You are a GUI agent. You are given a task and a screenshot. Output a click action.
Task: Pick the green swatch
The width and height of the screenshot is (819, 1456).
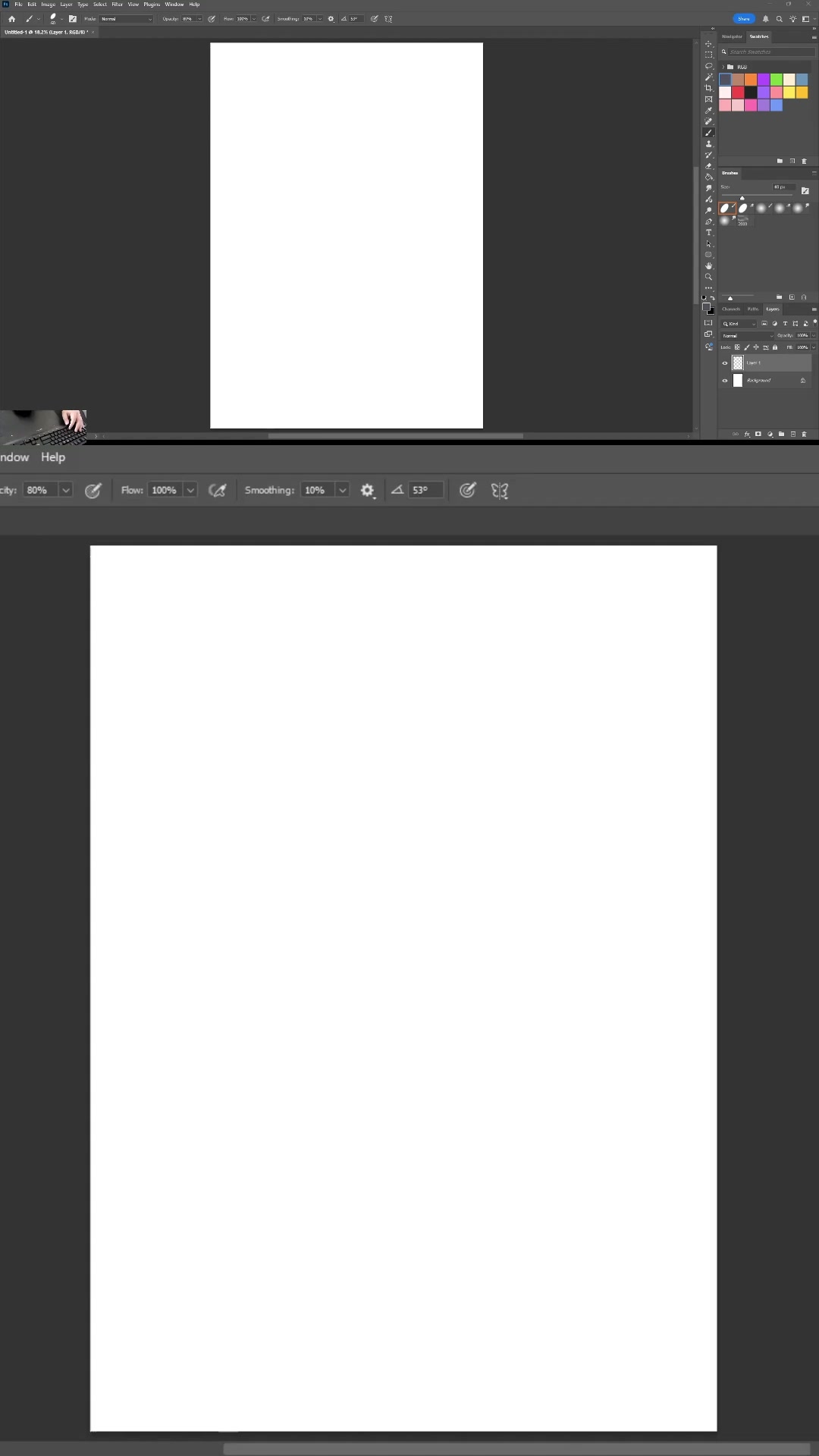pos(777,79)
